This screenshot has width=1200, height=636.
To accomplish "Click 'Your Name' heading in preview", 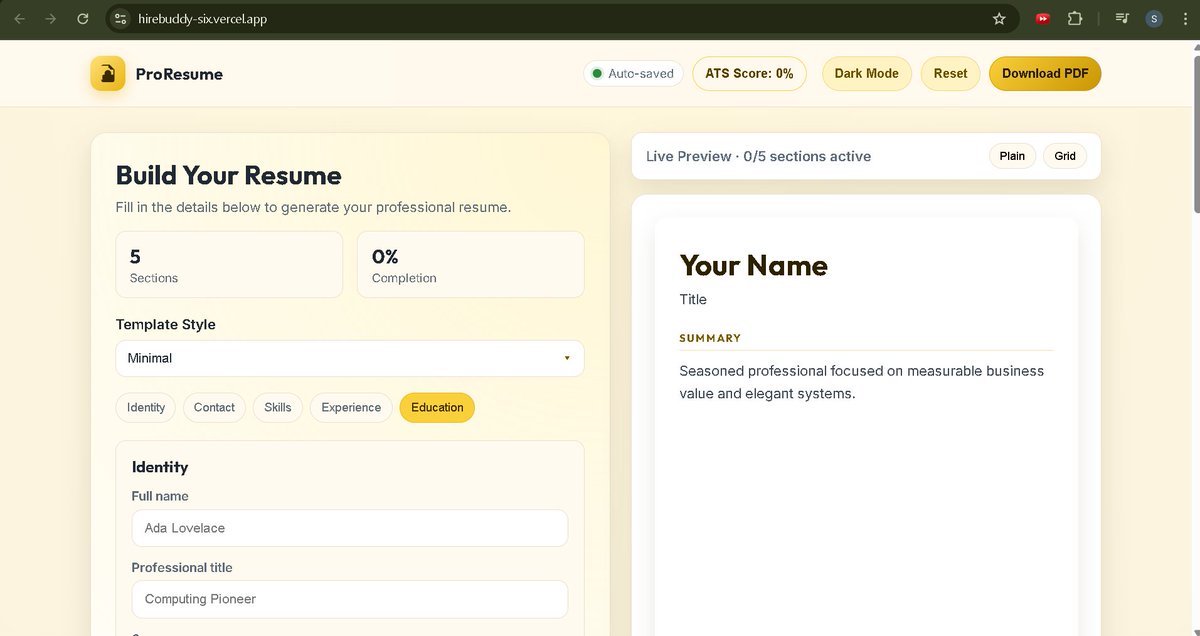I will tap(754, 265).
